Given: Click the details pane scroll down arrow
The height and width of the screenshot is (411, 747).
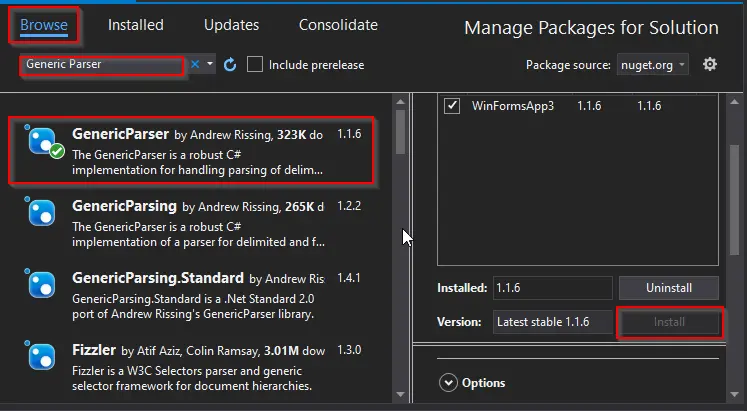Looking at the screenshot, I should [734, 394].
